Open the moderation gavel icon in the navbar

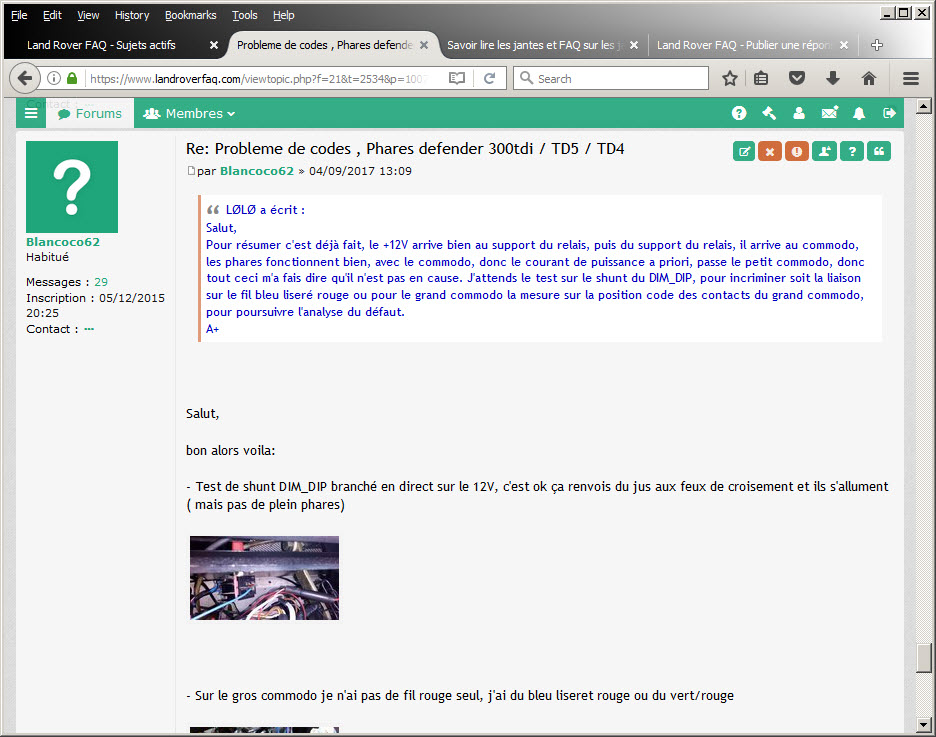coord(769,114)
